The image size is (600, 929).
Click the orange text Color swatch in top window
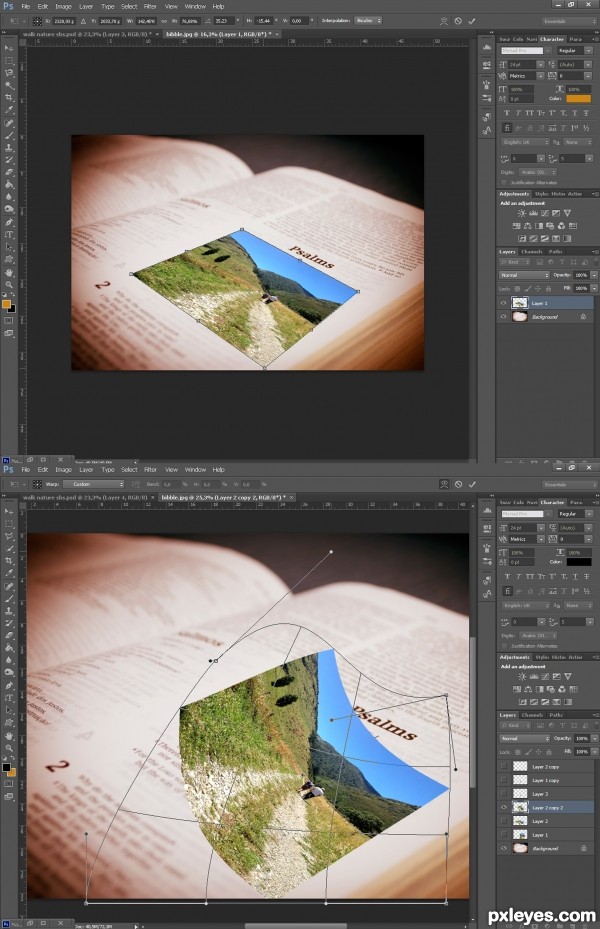coord(579,98)
